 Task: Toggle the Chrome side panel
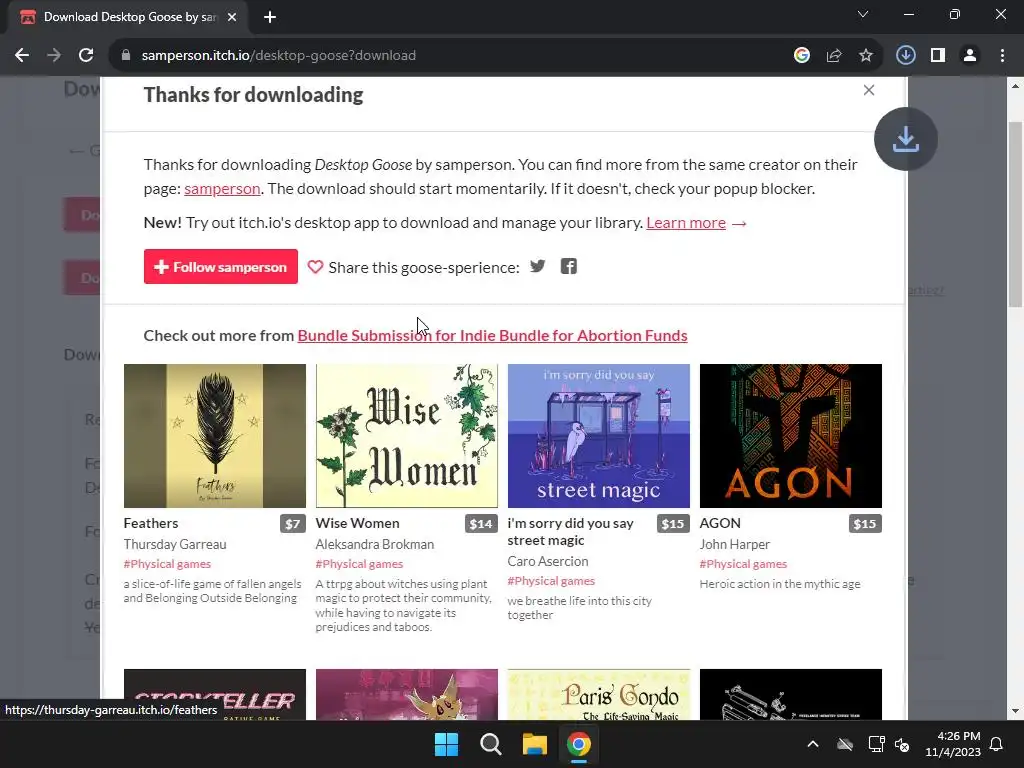pyautogui.click(x=938, y=56)
